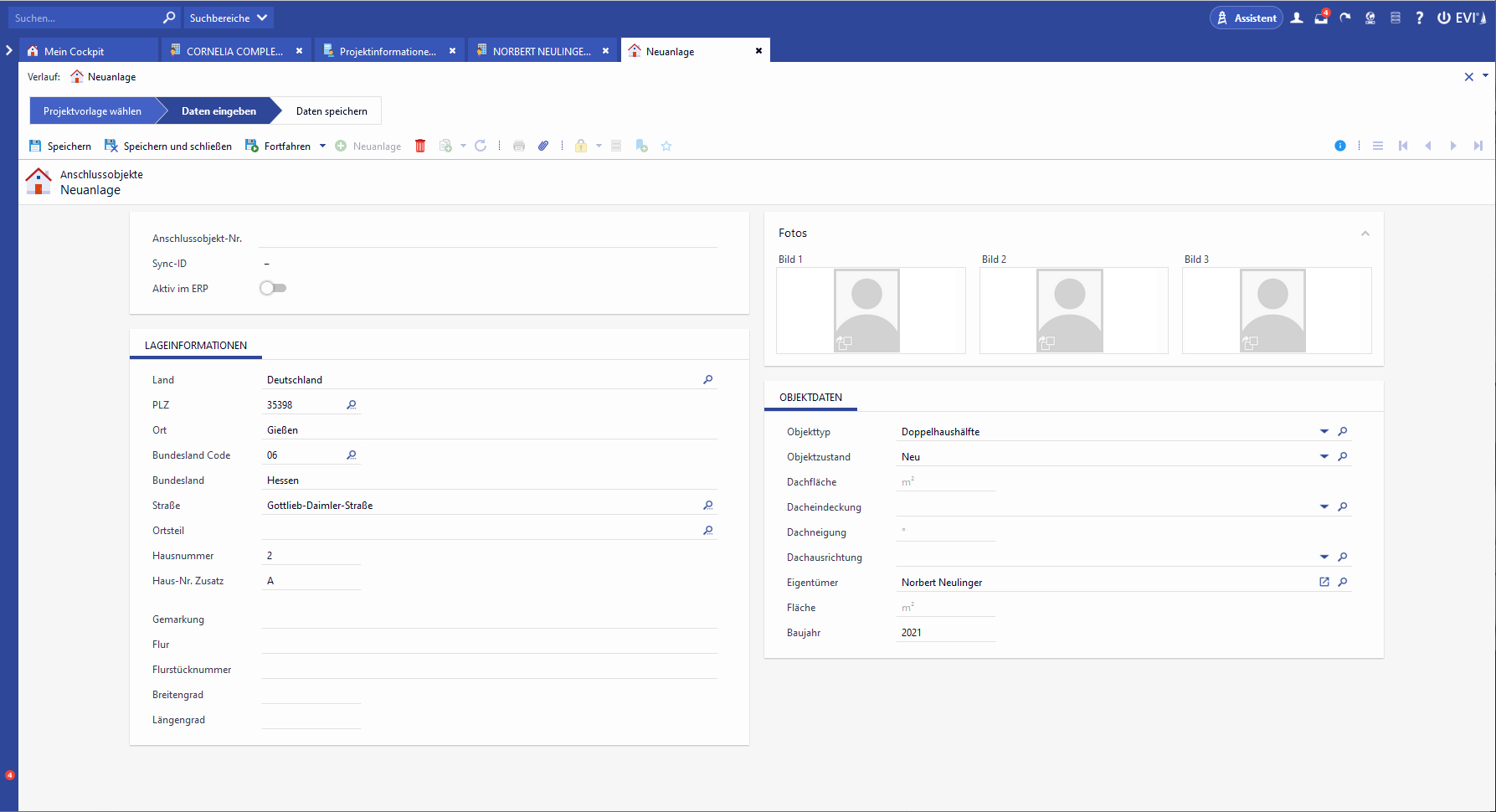Click the Bild 2 photo placeholder

1070,311
